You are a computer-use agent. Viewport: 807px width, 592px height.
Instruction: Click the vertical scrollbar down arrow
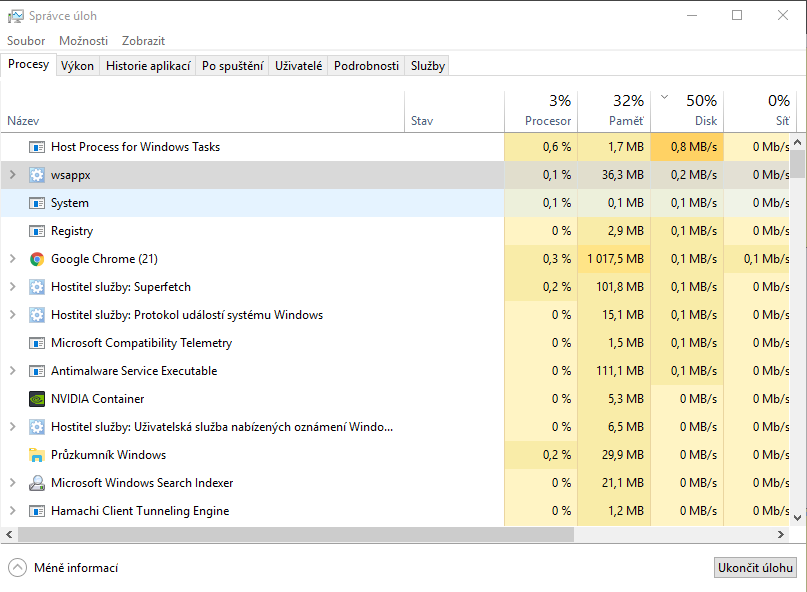tap(797, 517)
